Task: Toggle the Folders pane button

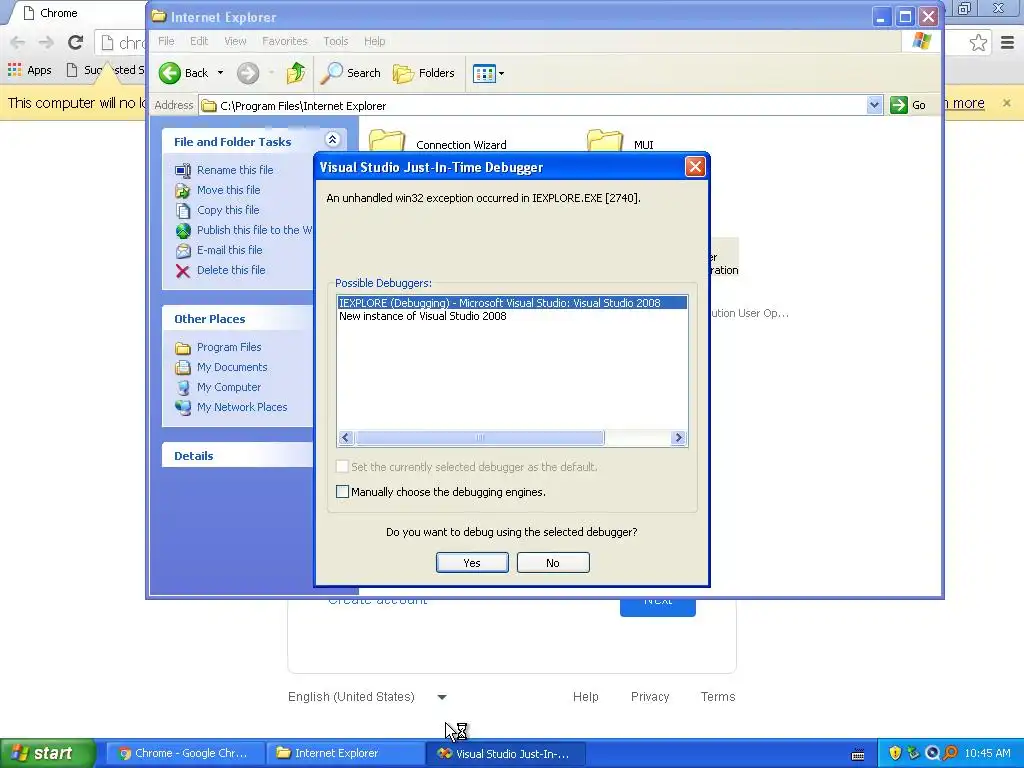Action: [424, 73]
